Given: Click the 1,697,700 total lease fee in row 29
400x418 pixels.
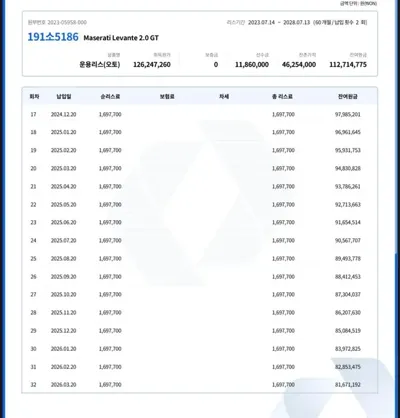Looking at the screenshot, I should tap(283, 331).
